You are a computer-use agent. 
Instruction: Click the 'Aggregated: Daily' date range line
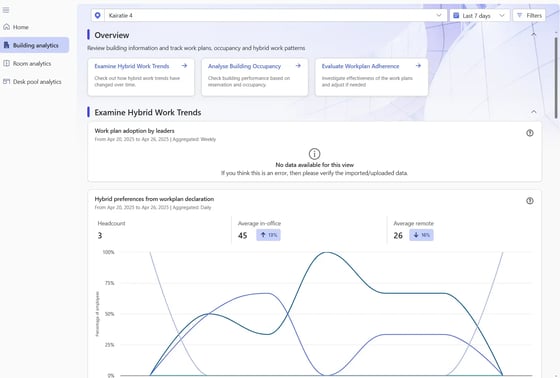153,207
